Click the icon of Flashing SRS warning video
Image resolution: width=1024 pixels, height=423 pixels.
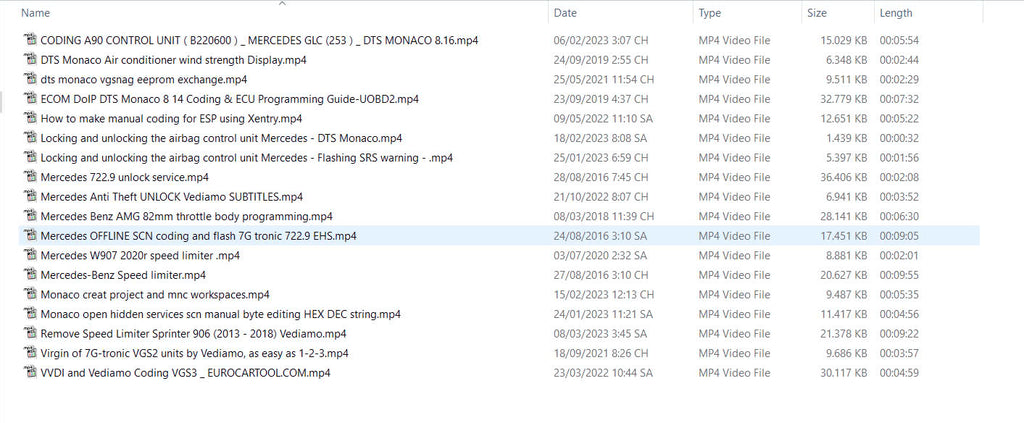29,157
